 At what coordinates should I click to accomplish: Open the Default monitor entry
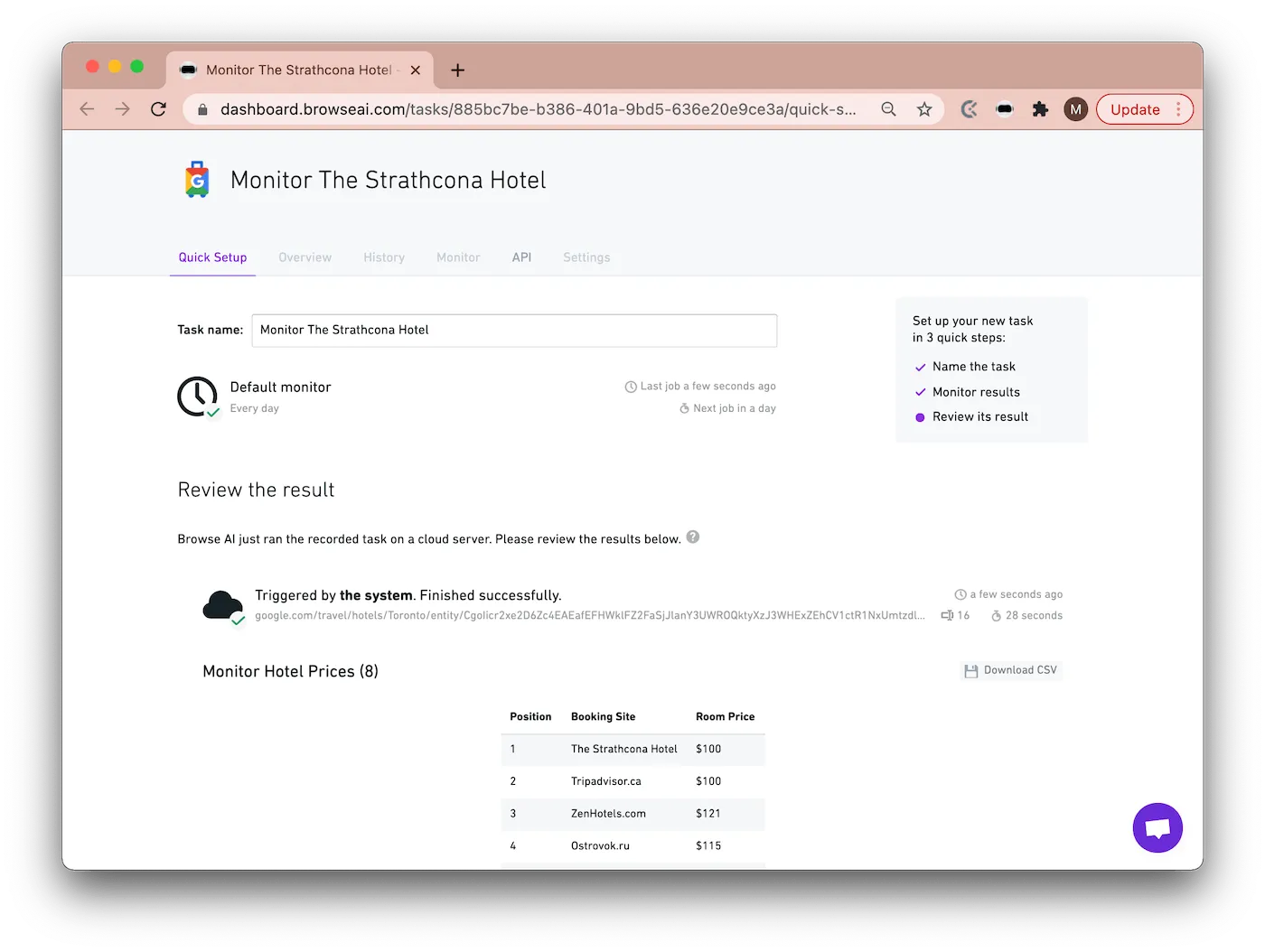[280, 387]
